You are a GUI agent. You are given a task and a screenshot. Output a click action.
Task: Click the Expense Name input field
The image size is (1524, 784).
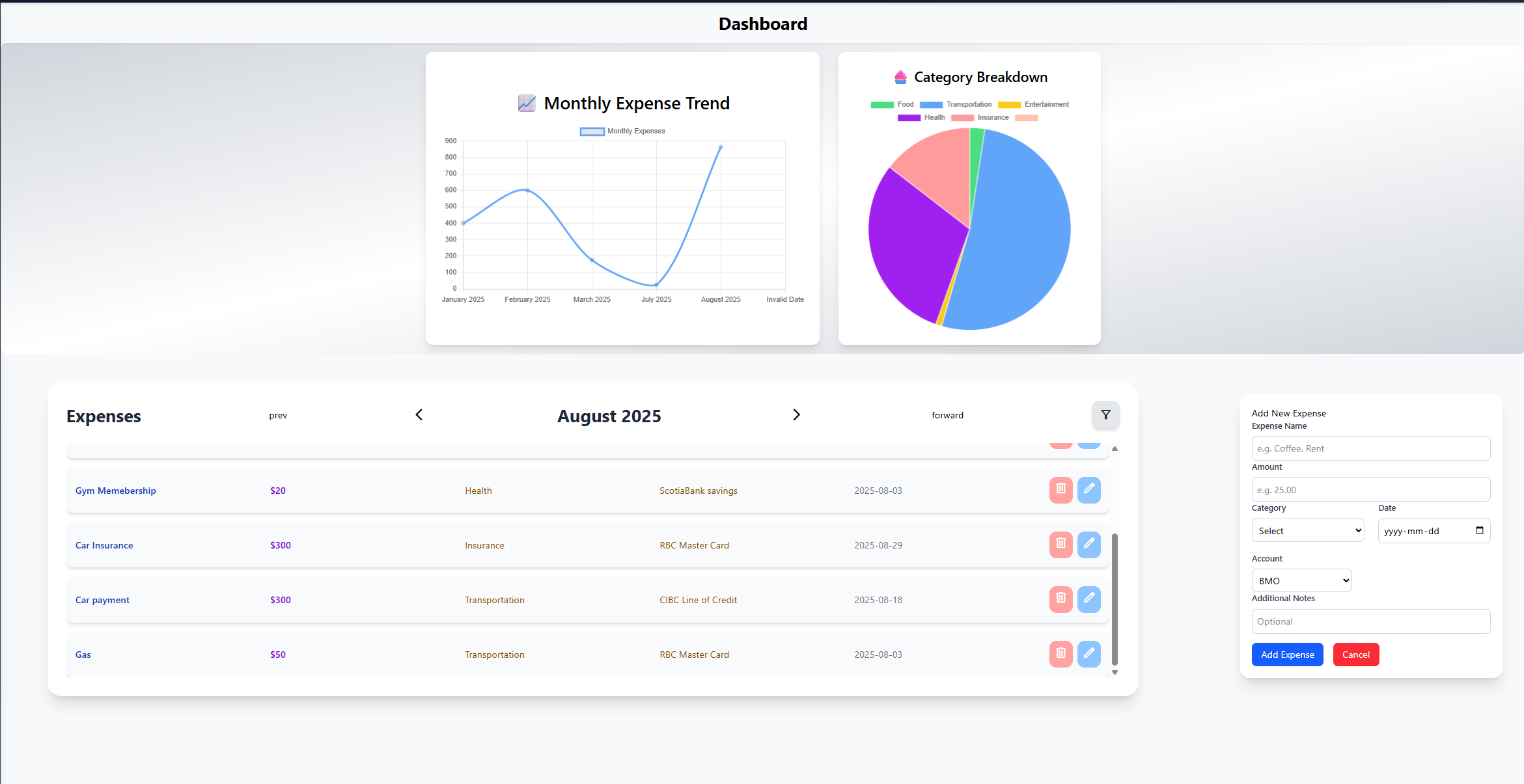[1370, 448]
